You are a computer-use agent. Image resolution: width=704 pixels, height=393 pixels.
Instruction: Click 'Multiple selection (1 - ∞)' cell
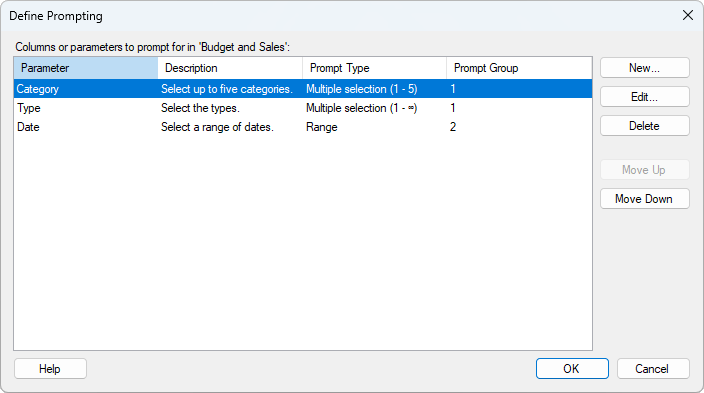coord(361,108)
